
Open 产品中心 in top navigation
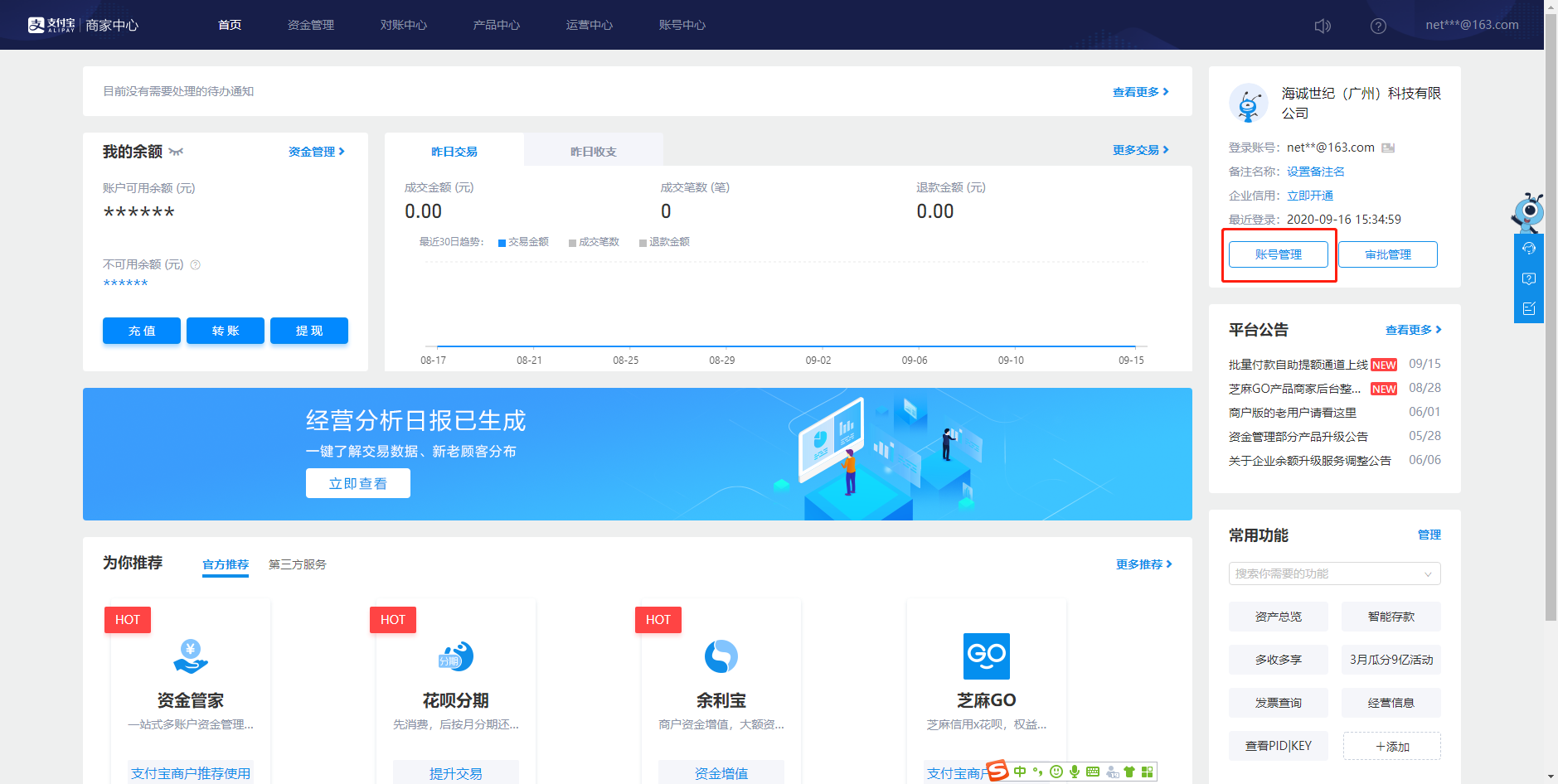(497, 25)
